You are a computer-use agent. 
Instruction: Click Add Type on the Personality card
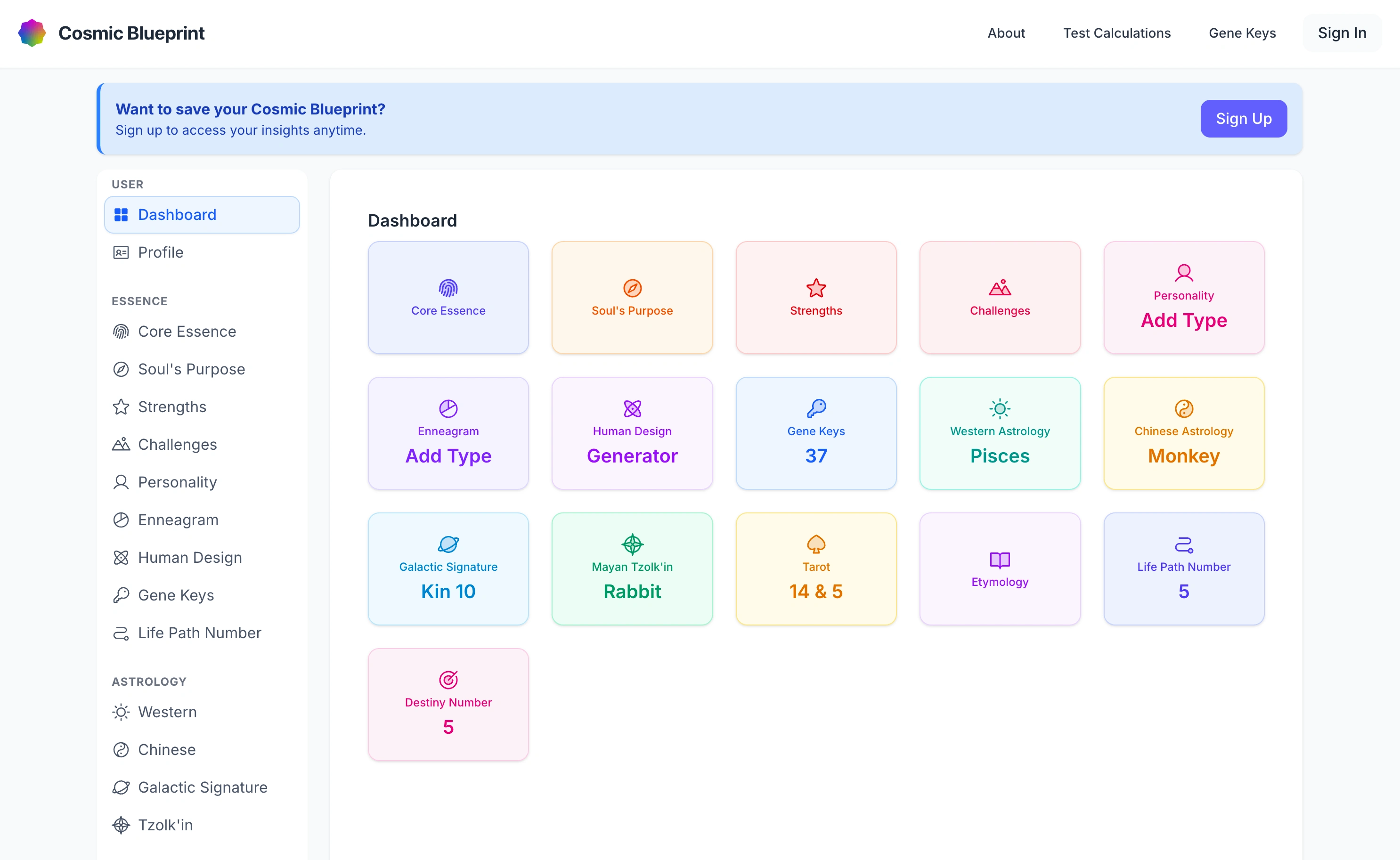1184,320
